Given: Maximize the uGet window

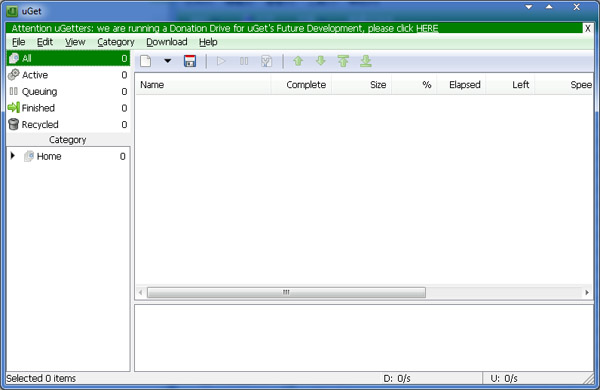Looking at the screenshot, I should click(x=549, y=7).
